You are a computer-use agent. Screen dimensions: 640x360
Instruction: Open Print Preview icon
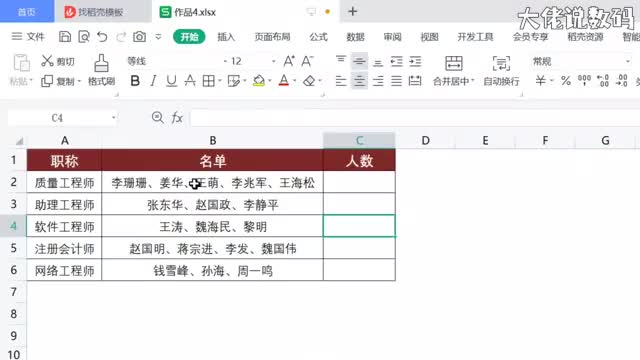(x=84, y=37)
